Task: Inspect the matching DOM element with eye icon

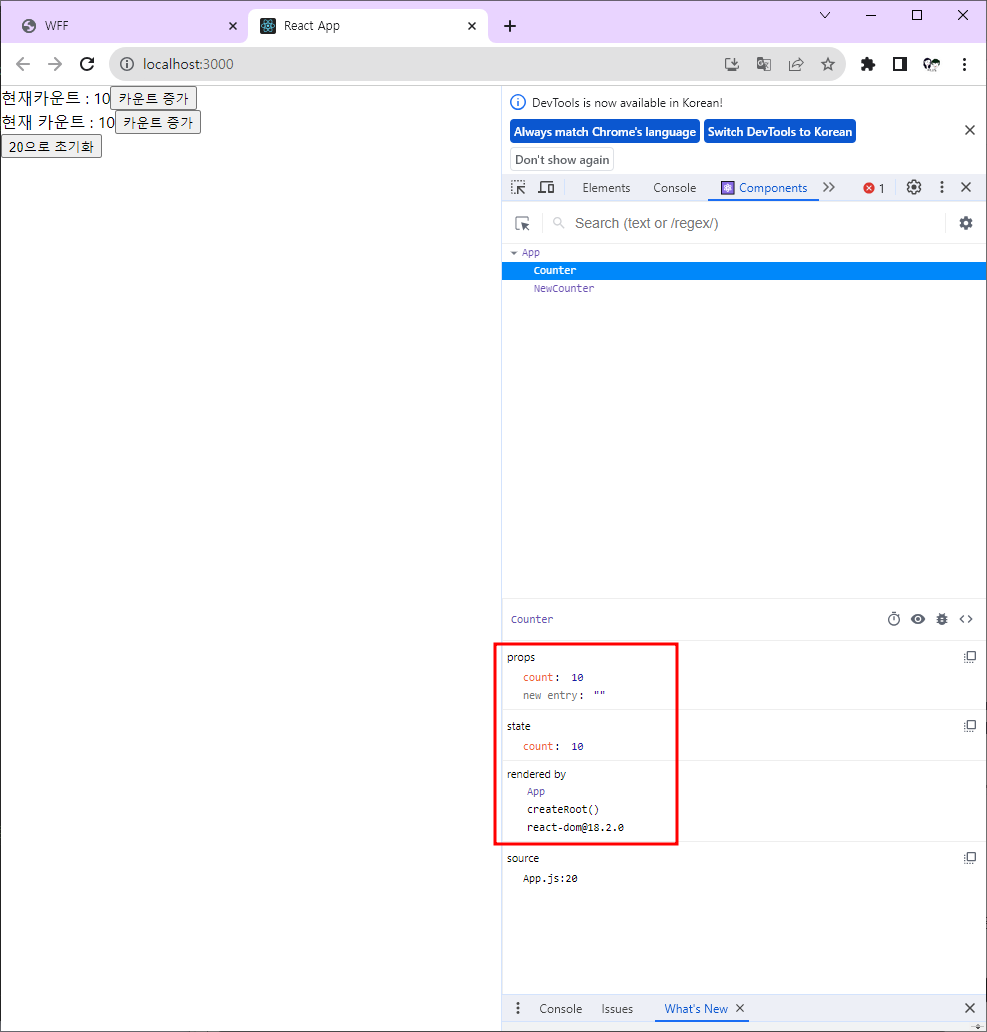Action: [918, 619]
